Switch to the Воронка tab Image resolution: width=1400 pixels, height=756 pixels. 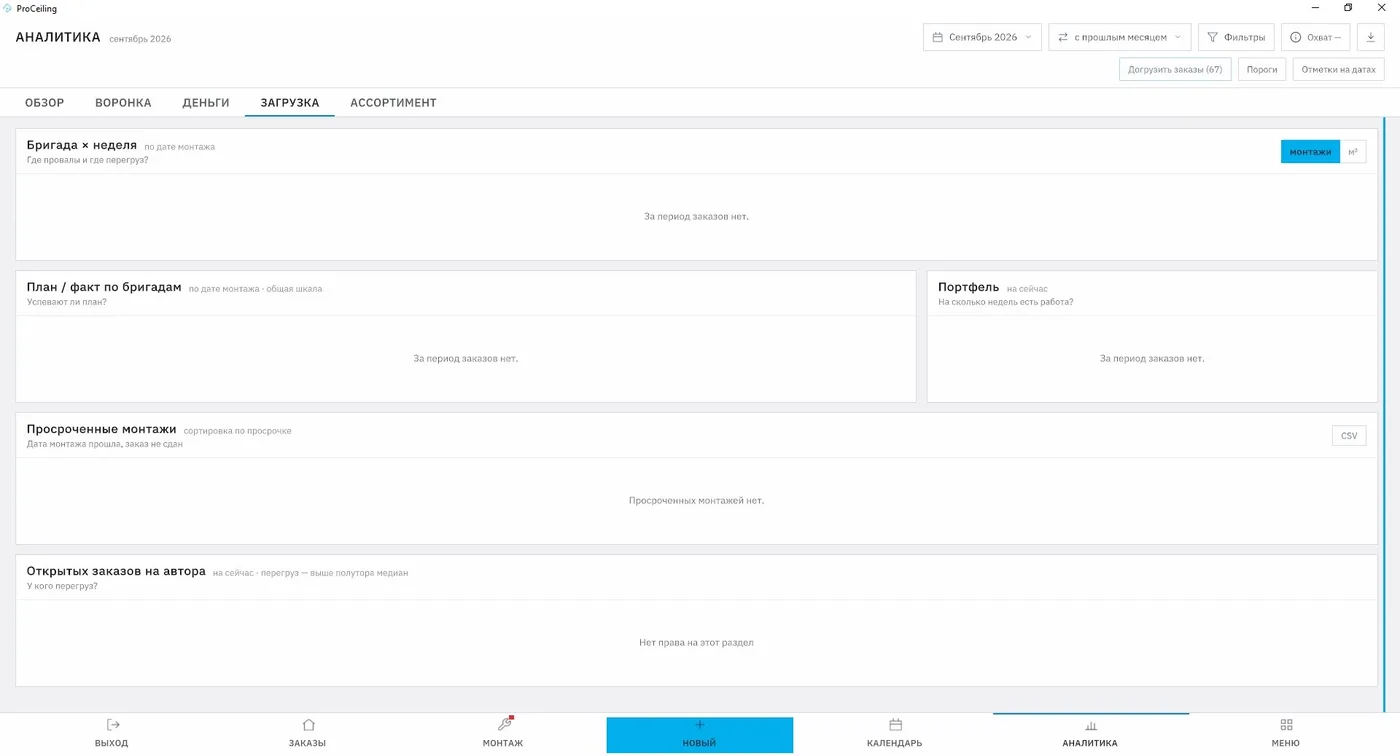coord(123,103)
